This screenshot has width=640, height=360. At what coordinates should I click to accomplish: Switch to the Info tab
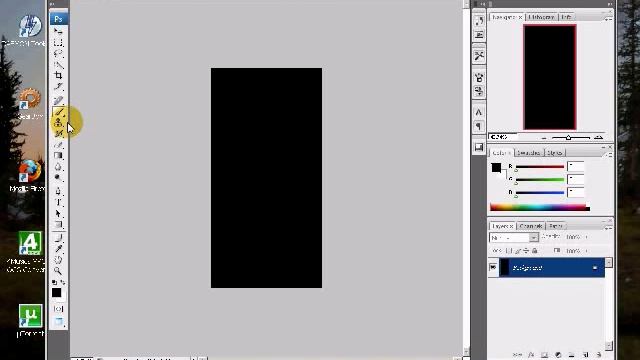(566, 17)
